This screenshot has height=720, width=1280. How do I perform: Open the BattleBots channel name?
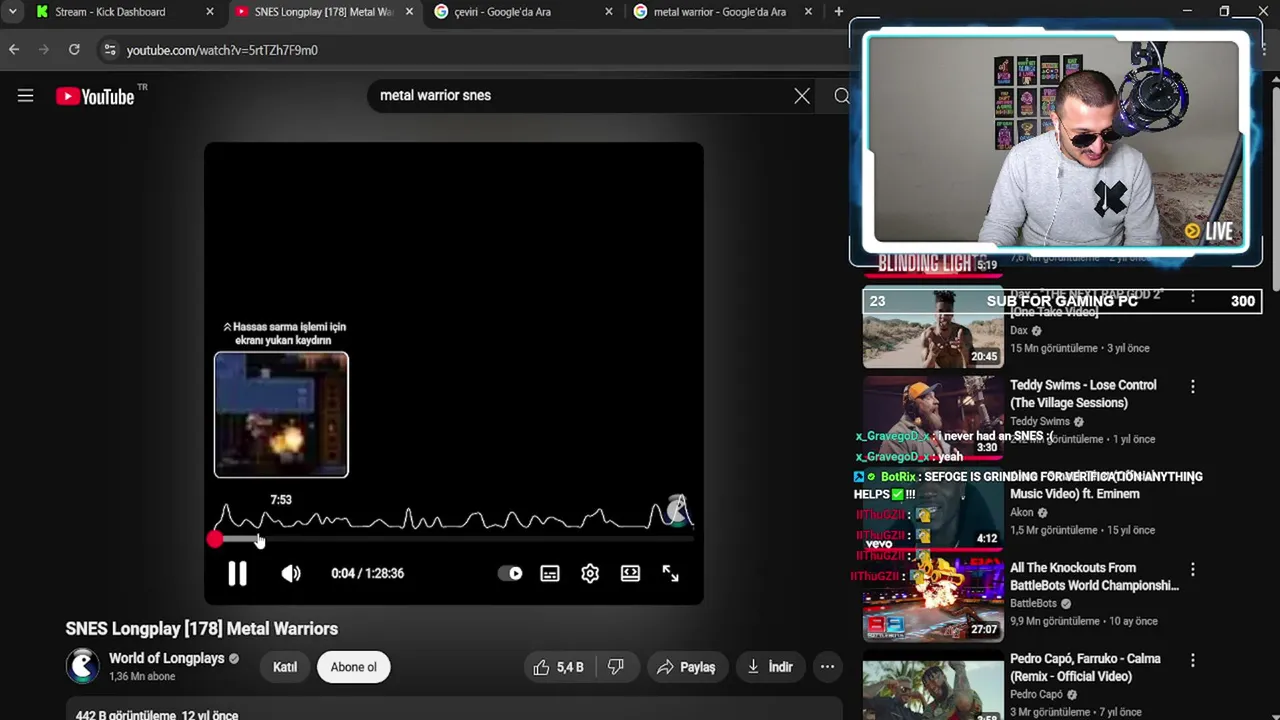point(1033,603)
